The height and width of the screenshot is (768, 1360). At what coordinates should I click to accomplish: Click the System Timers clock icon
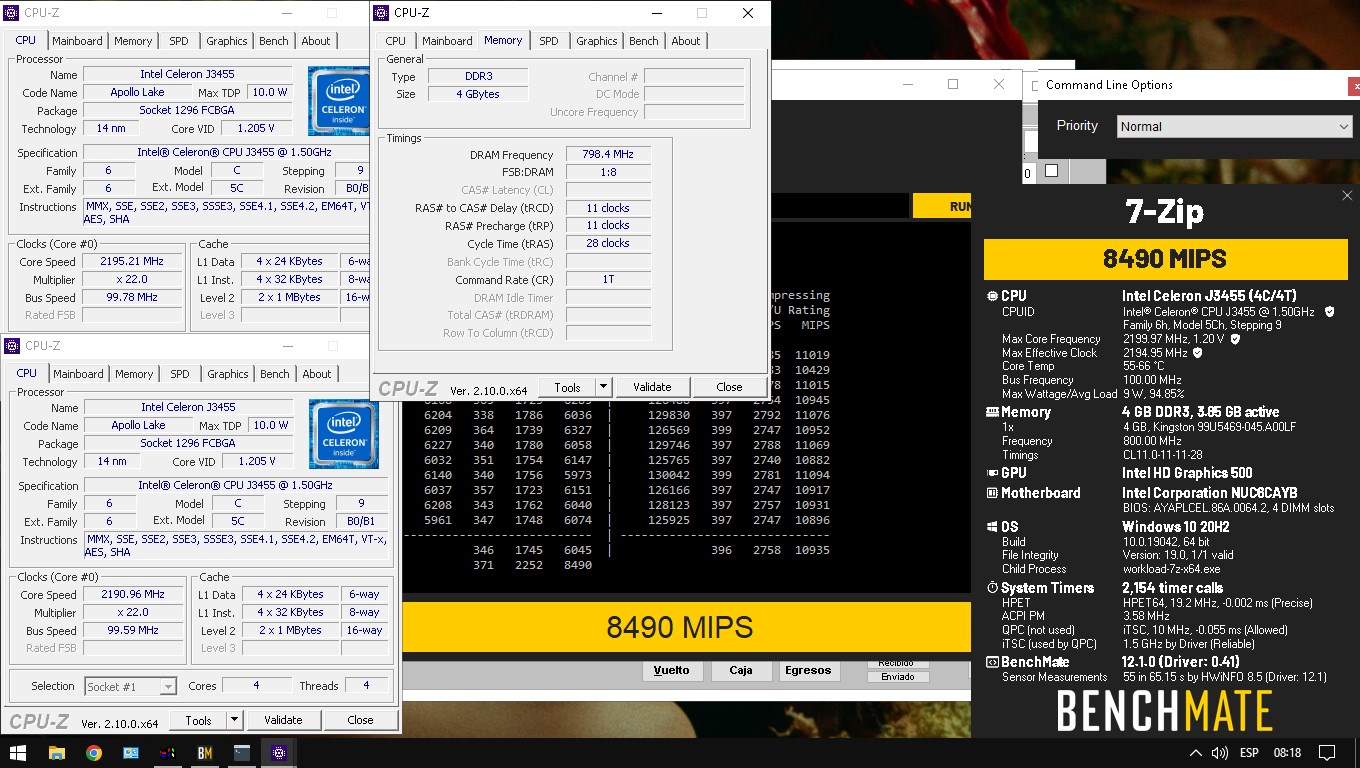pos(992,588)
